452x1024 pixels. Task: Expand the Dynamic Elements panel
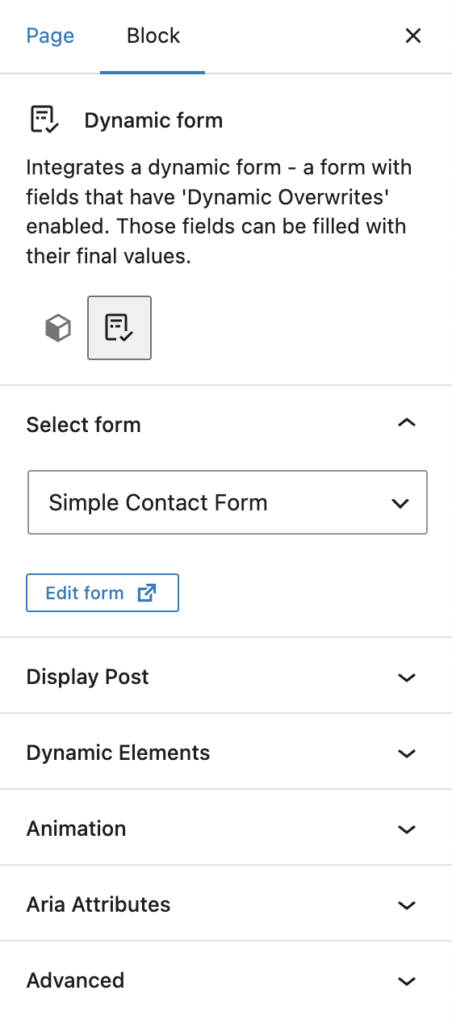click(226, 753)
